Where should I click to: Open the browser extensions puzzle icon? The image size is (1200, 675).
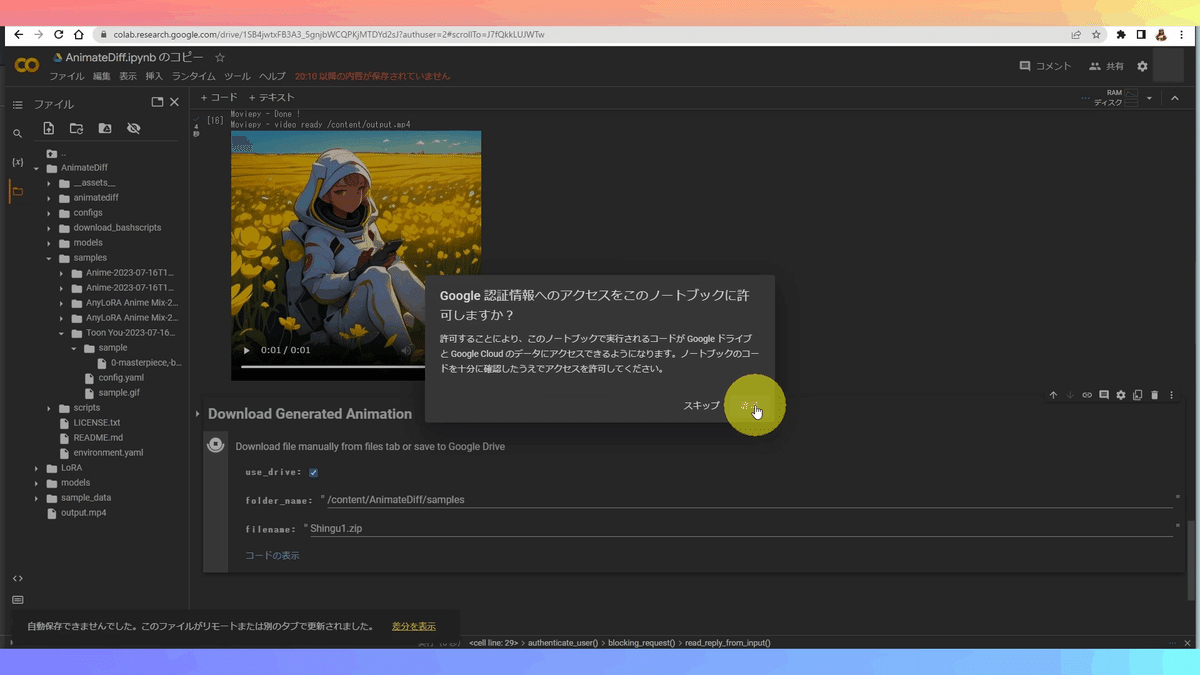point(1121,34)
